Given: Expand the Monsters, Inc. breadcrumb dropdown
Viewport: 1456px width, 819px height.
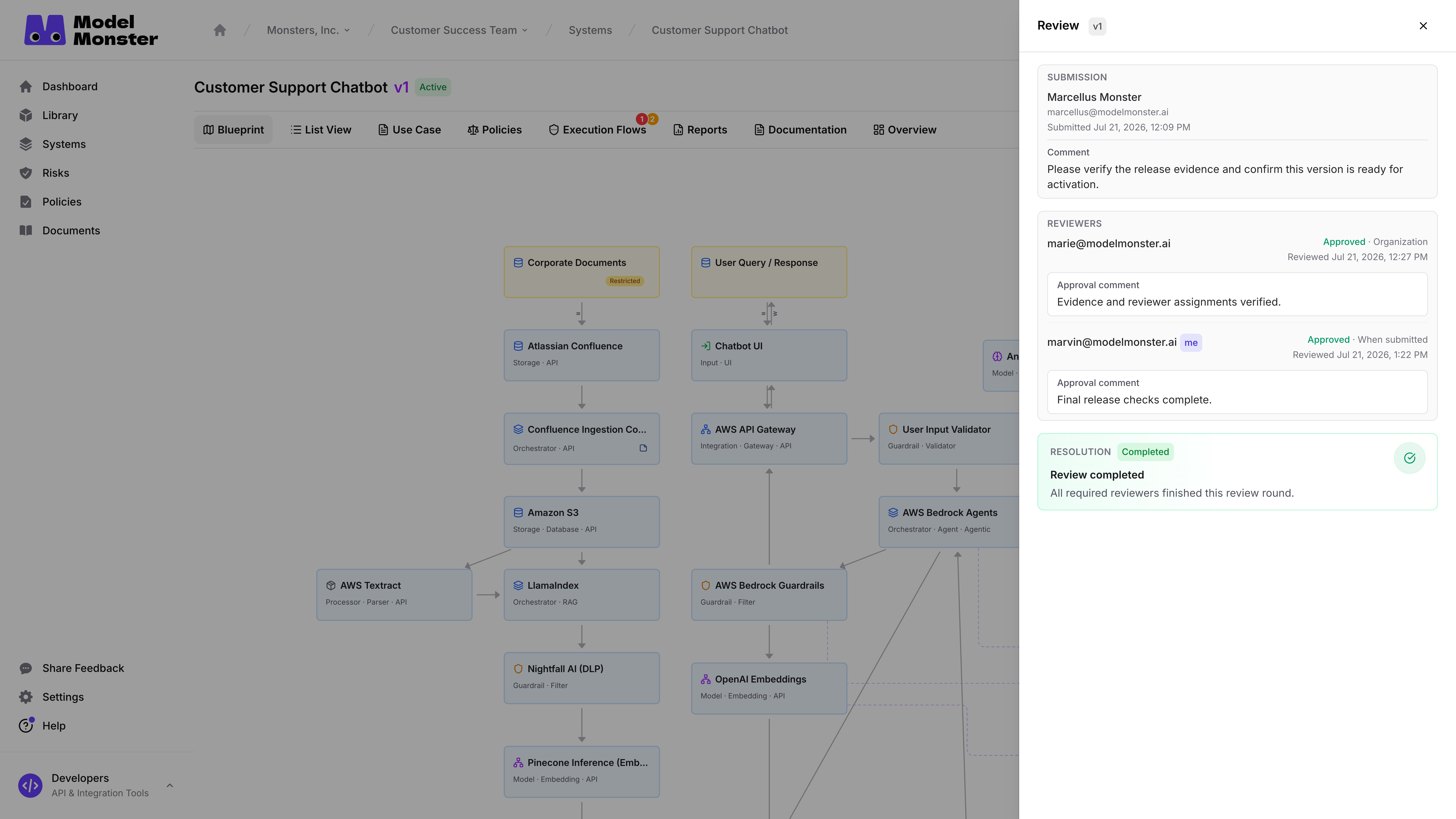Looking at the screenshot, I should (x=347, y=31).
